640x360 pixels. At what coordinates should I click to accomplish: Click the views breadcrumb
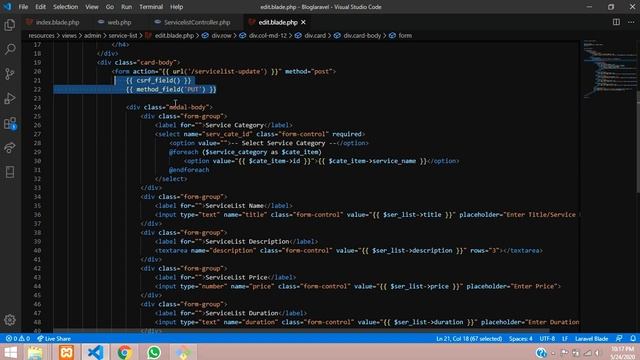coord(69,36)
